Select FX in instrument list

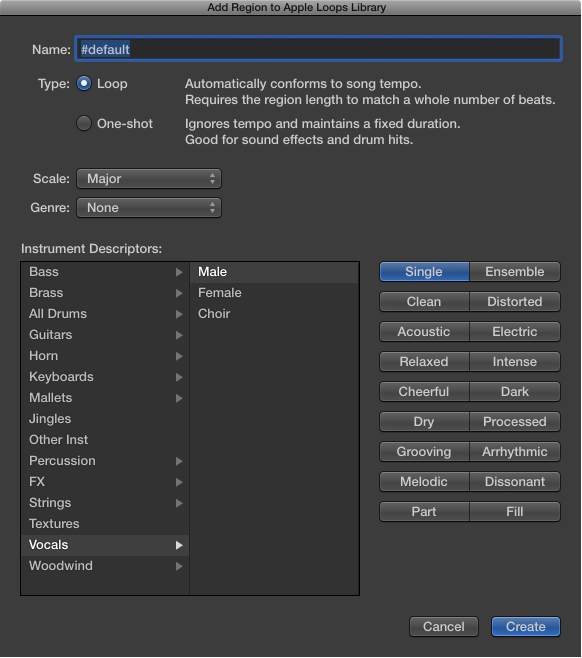105,482
